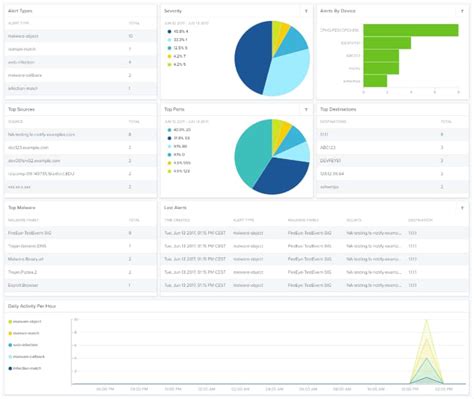Click the large dark blue Severity pie slice
This screenshot has height=399, width=474.
coord(252,58)
